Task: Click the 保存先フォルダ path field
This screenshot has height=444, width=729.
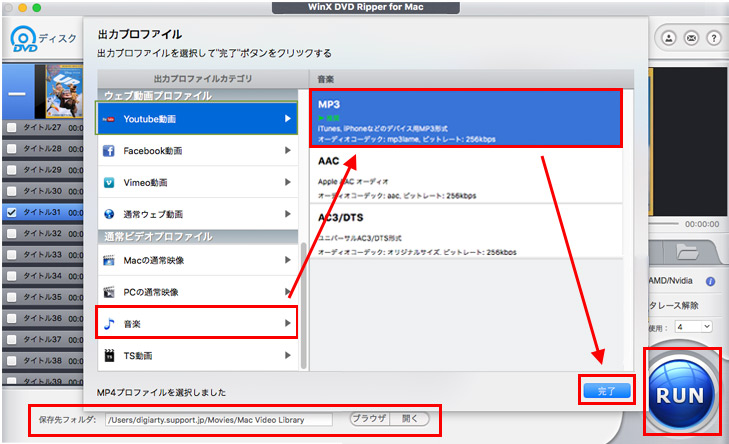Action: (219, 420)
